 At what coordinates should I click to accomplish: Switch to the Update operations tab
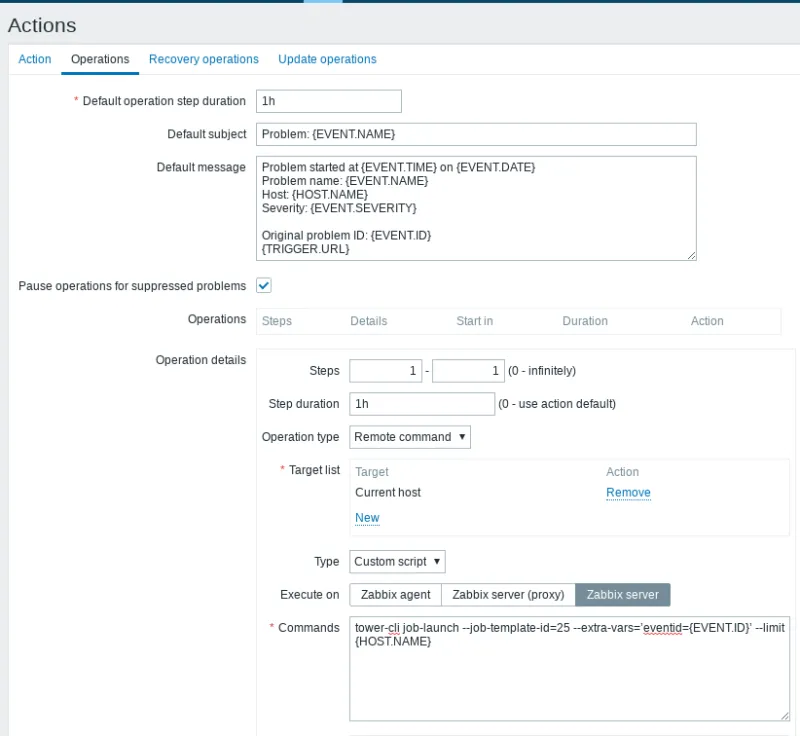[x=327, y=59]
